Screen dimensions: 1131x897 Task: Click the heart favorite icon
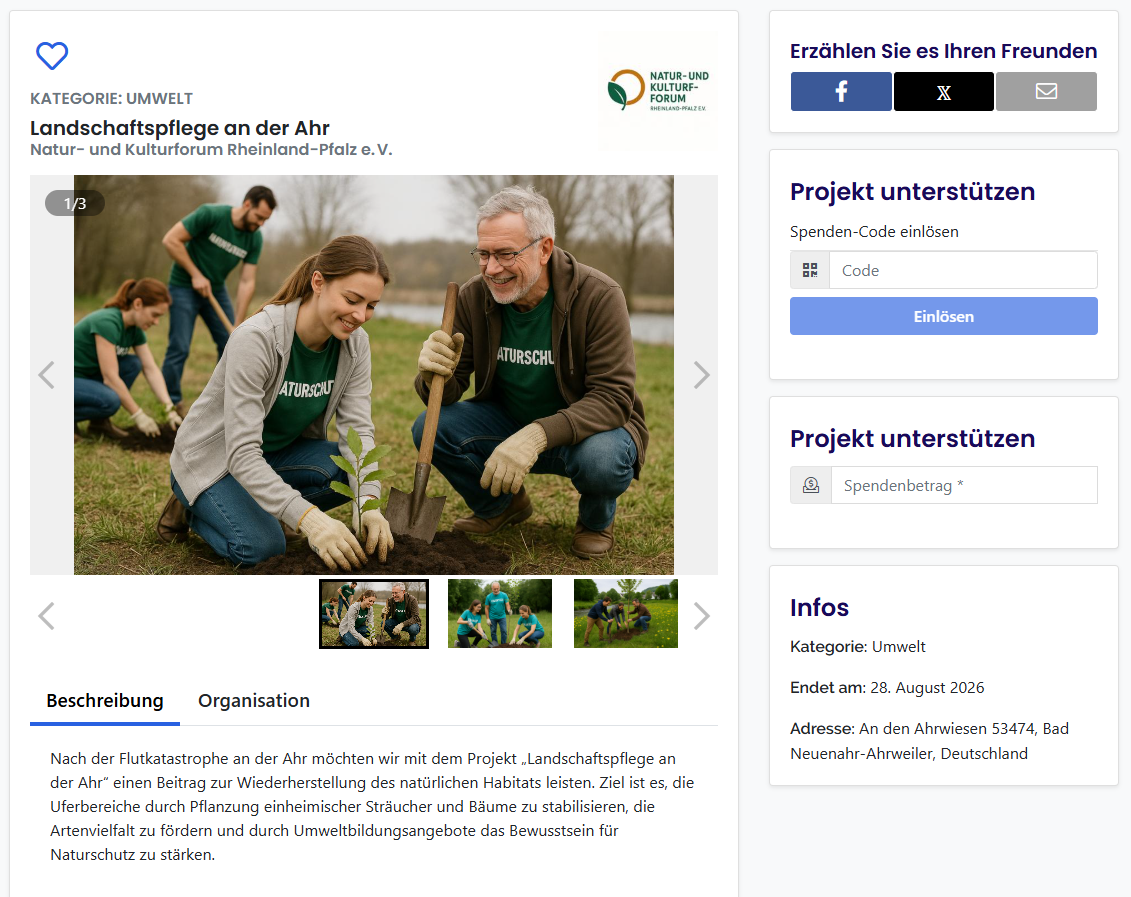52,56
